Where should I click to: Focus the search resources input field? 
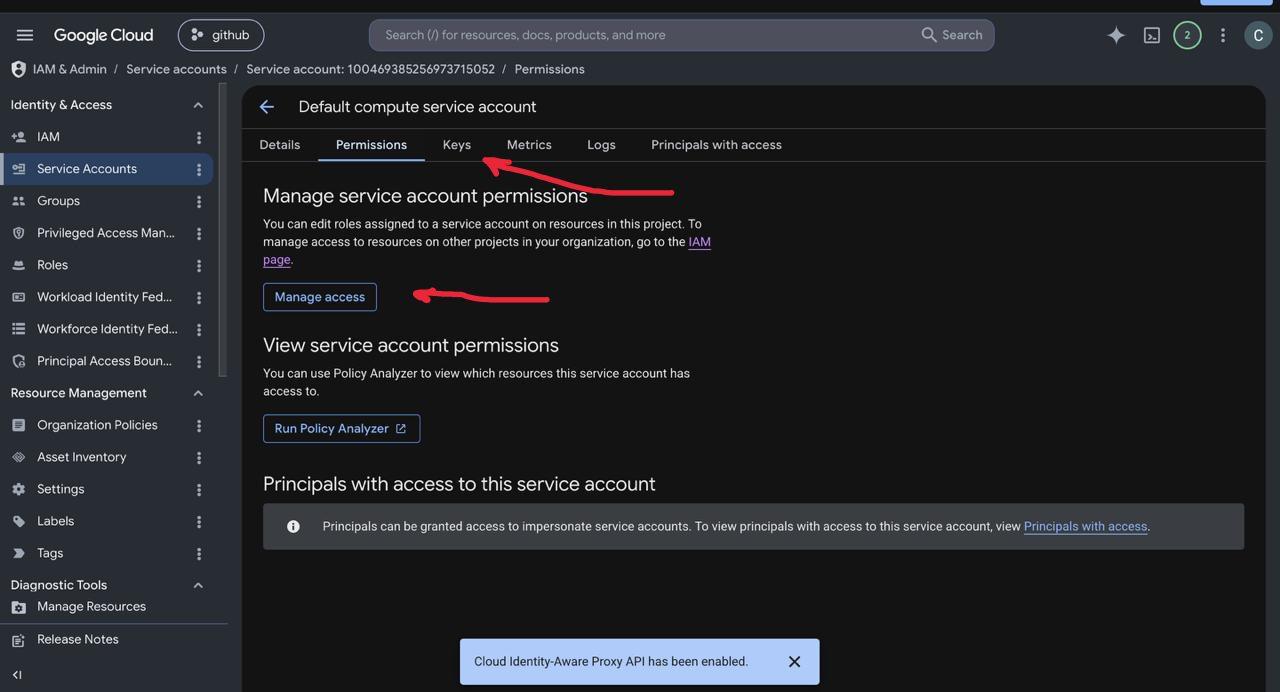coord(650,35)
